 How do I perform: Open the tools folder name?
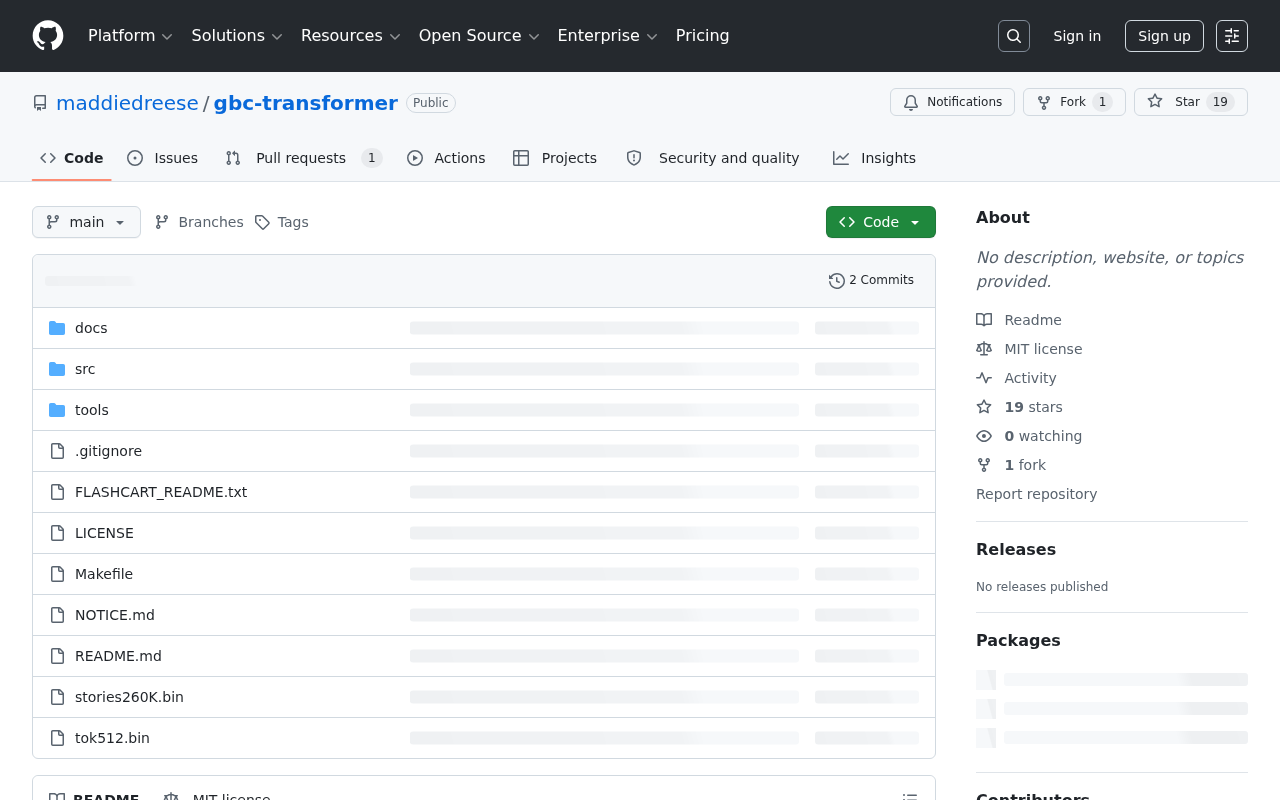click(92, 410)
